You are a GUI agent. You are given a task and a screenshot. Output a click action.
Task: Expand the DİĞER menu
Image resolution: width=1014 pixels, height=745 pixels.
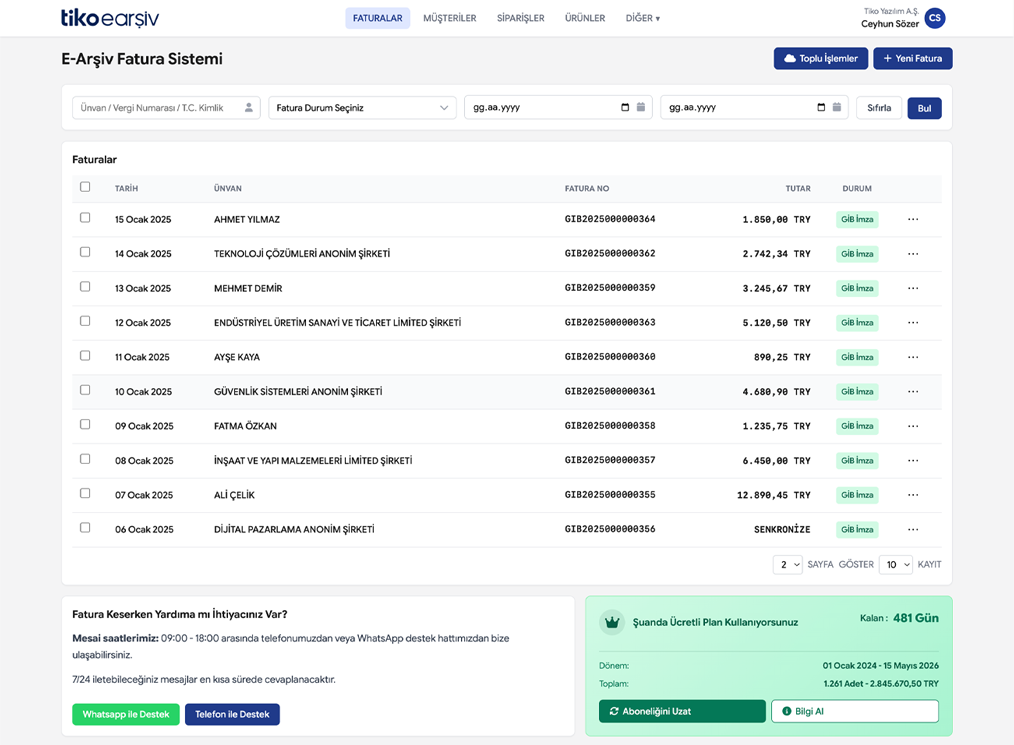(642, 18)
